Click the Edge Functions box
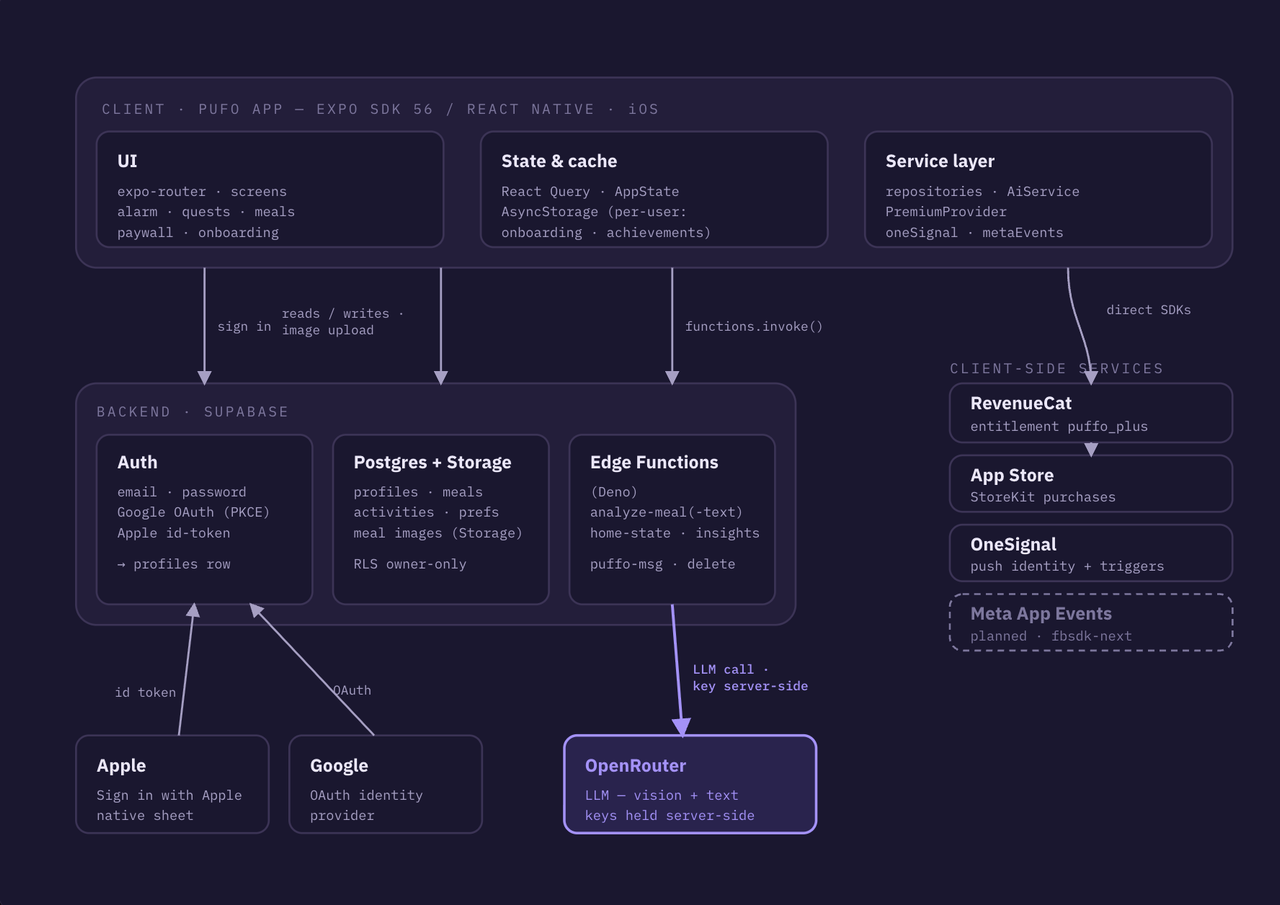Image resolution: width=1280 pixels, height=905 pixels. 672,519
